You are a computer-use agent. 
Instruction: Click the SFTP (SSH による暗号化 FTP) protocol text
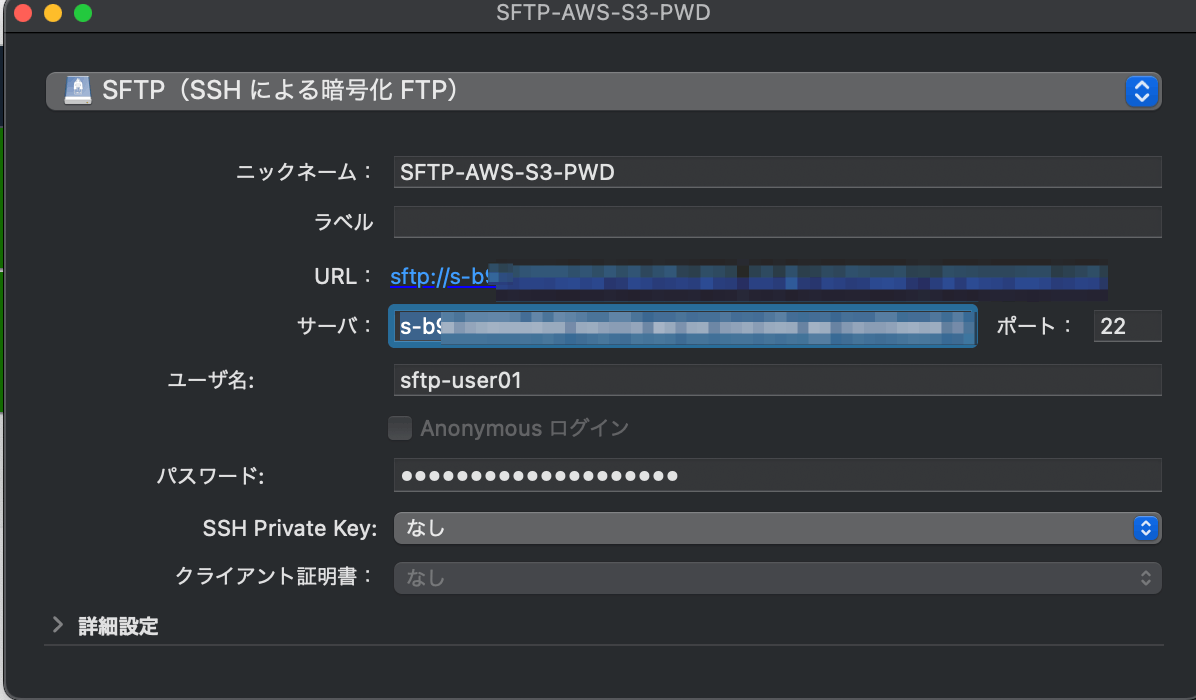click(280, 91)
